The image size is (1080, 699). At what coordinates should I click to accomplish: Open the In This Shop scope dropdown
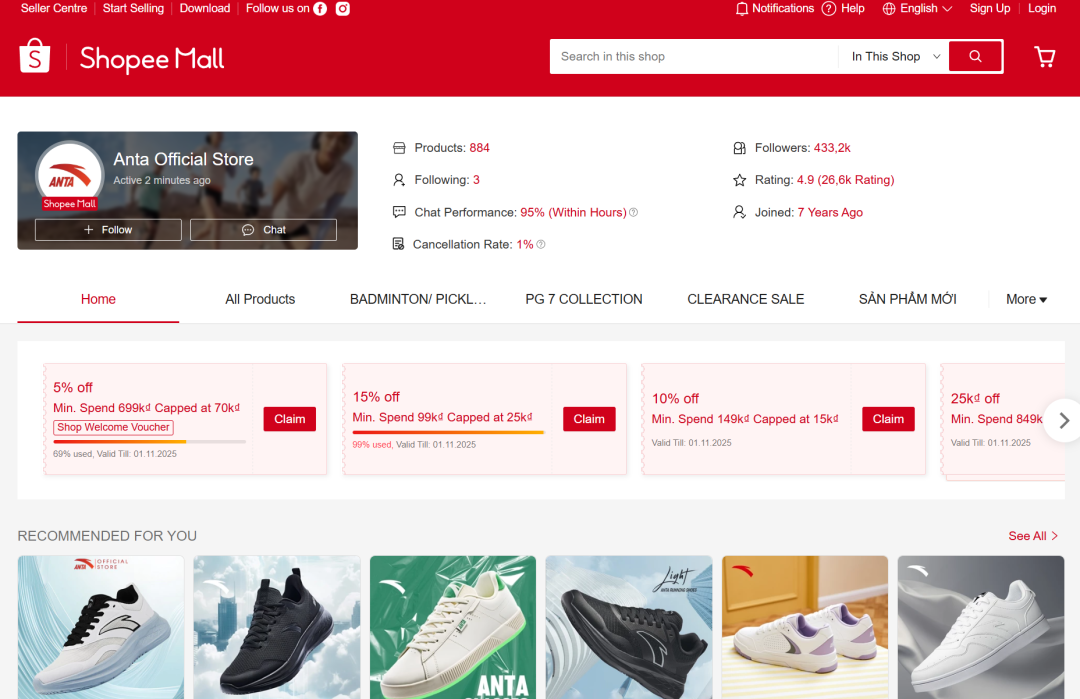(895, 56)
